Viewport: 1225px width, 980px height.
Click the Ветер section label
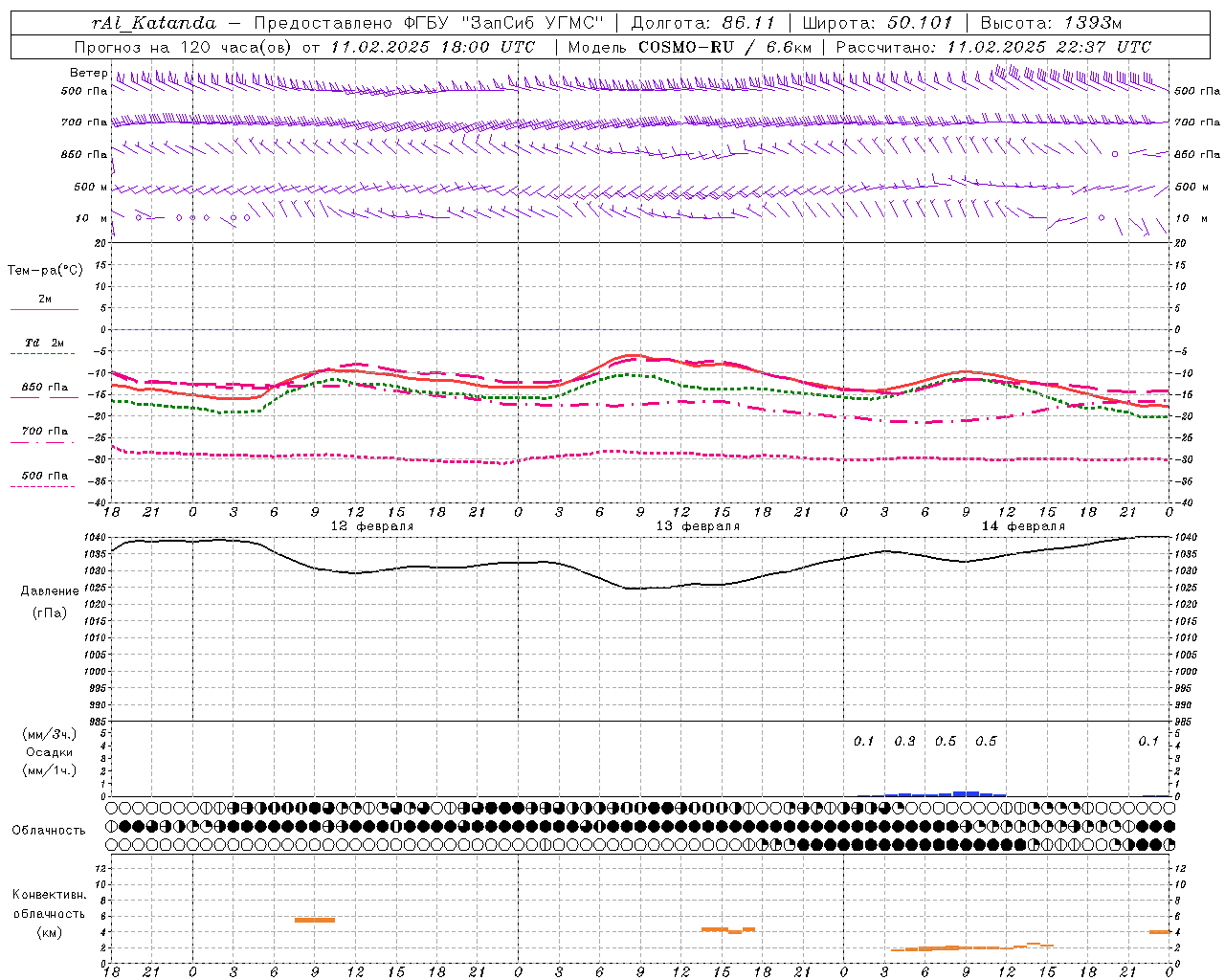coord(88,73)
